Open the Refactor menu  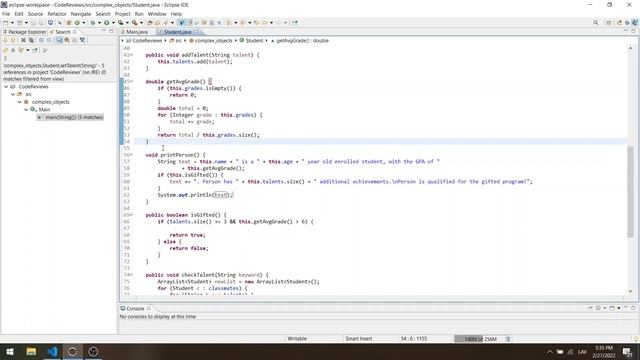pyautogui.click(x=57, y=14)
